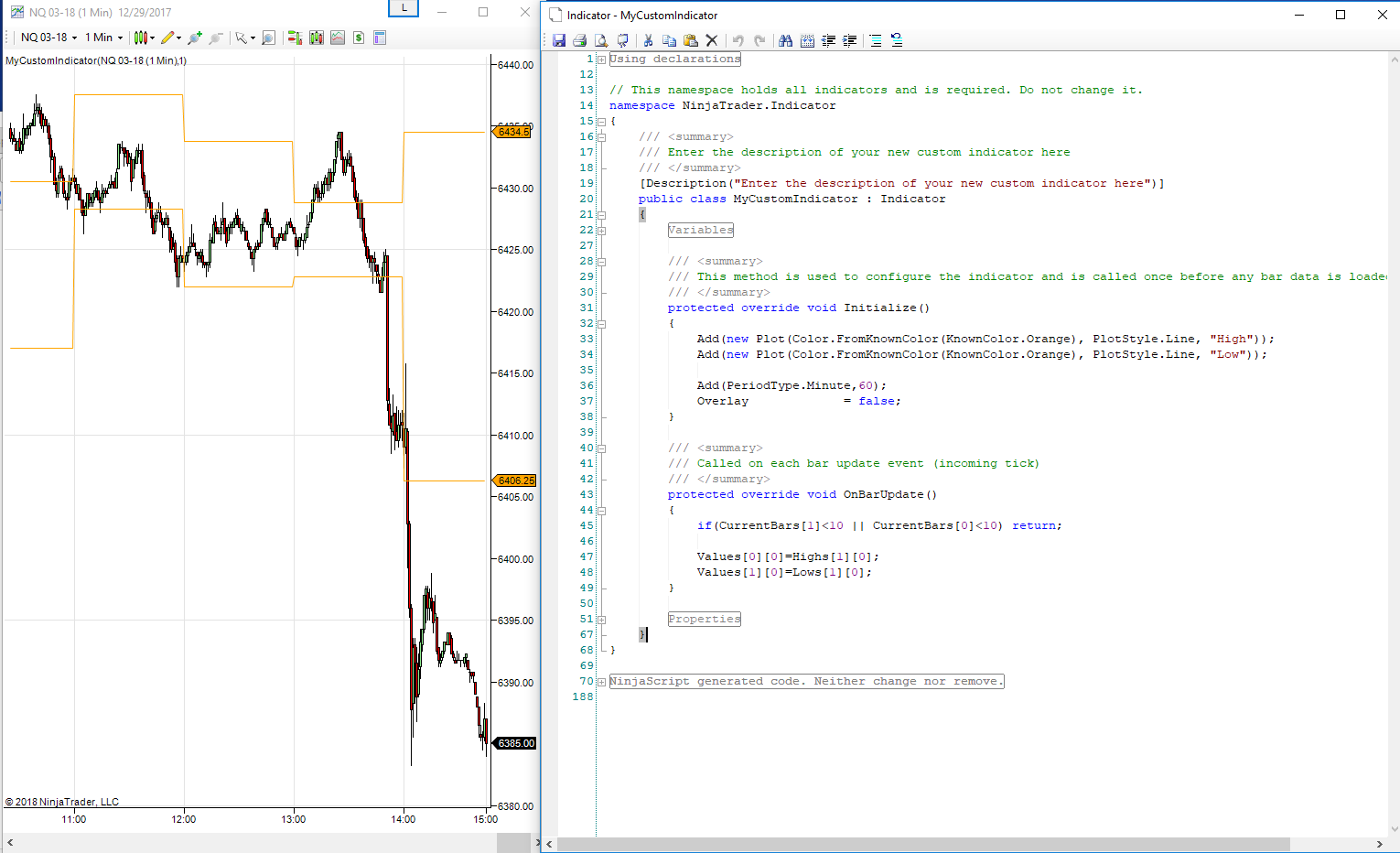This screenshot has width=1400, height=853.
Task: Open Find with the binoculars icon
Action: 785,40
